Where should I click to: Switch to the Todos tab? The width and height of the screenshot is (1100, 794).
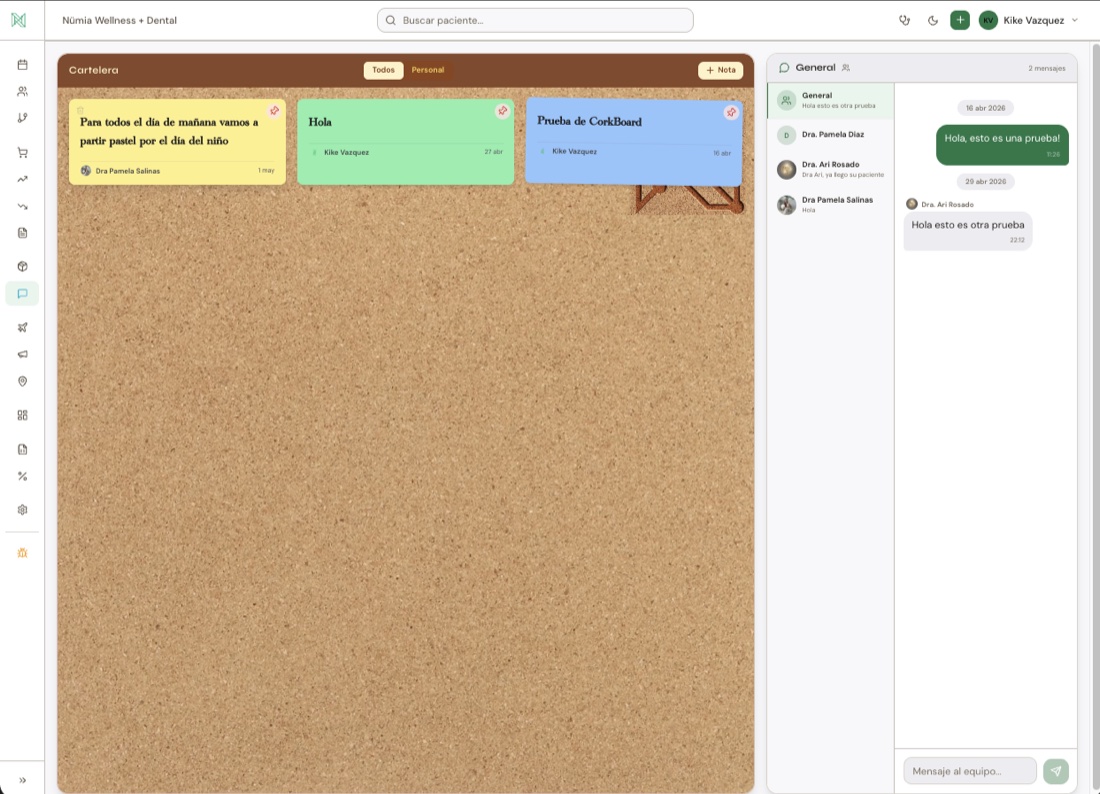point(383,70)
